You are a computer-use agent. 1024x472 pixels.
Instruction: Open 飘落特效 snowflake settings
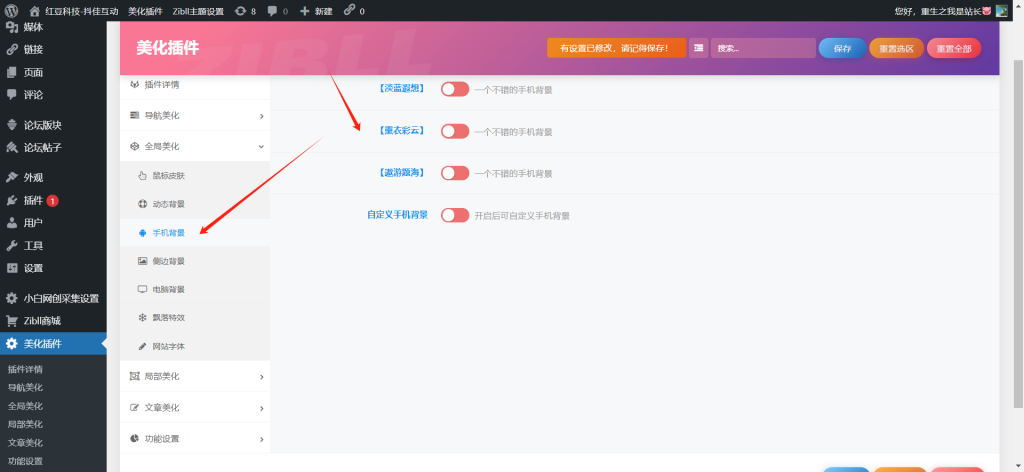[x=168, y=317]
